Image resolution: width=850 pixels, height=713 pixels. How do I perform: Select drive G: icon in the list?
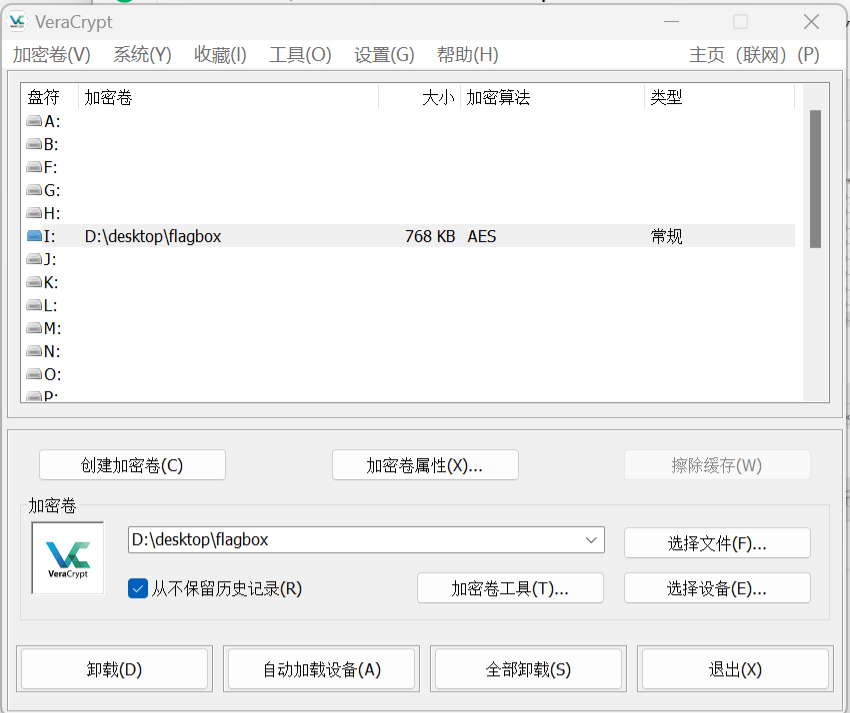pos(34,190)
